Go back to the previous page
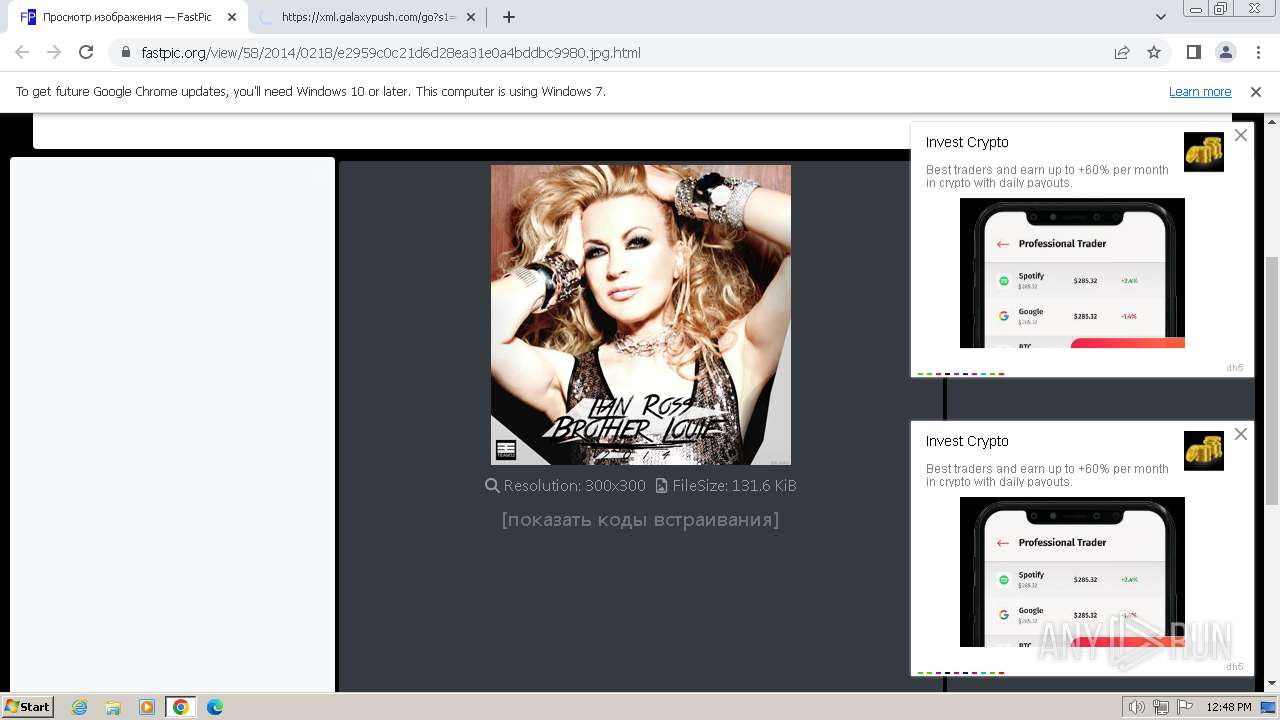This screenshot has width=1280, height=720. 22,53
